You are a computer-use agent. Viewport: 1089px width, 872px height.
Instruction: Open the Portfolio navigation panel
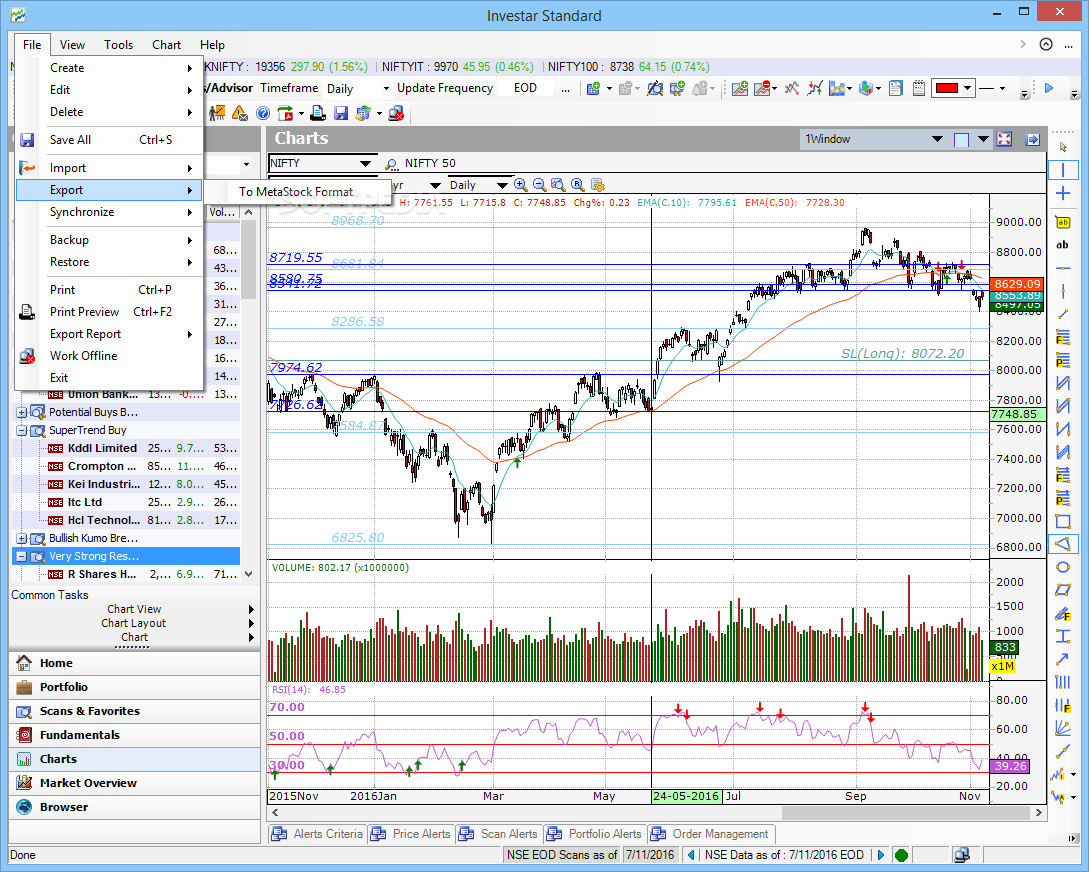pyautogui.click(x=135, y=687)
